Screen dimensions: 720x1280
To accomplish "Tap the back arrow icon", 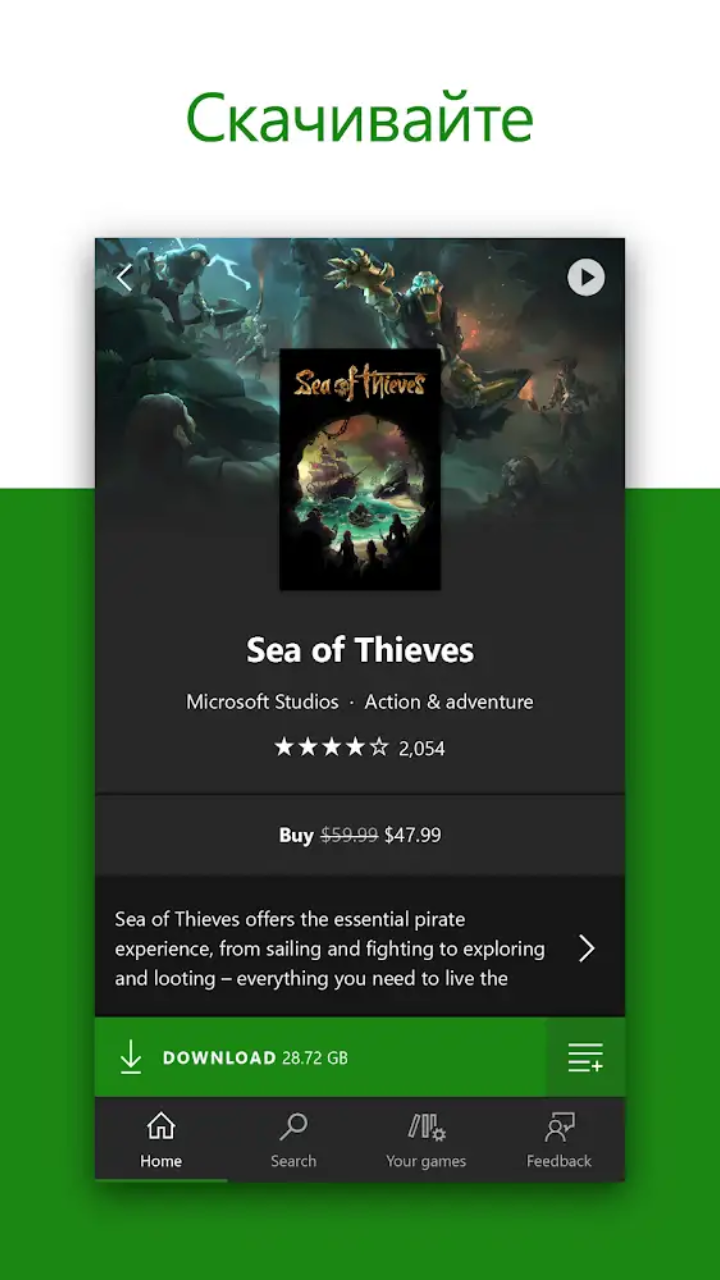I will click(125, 277).
